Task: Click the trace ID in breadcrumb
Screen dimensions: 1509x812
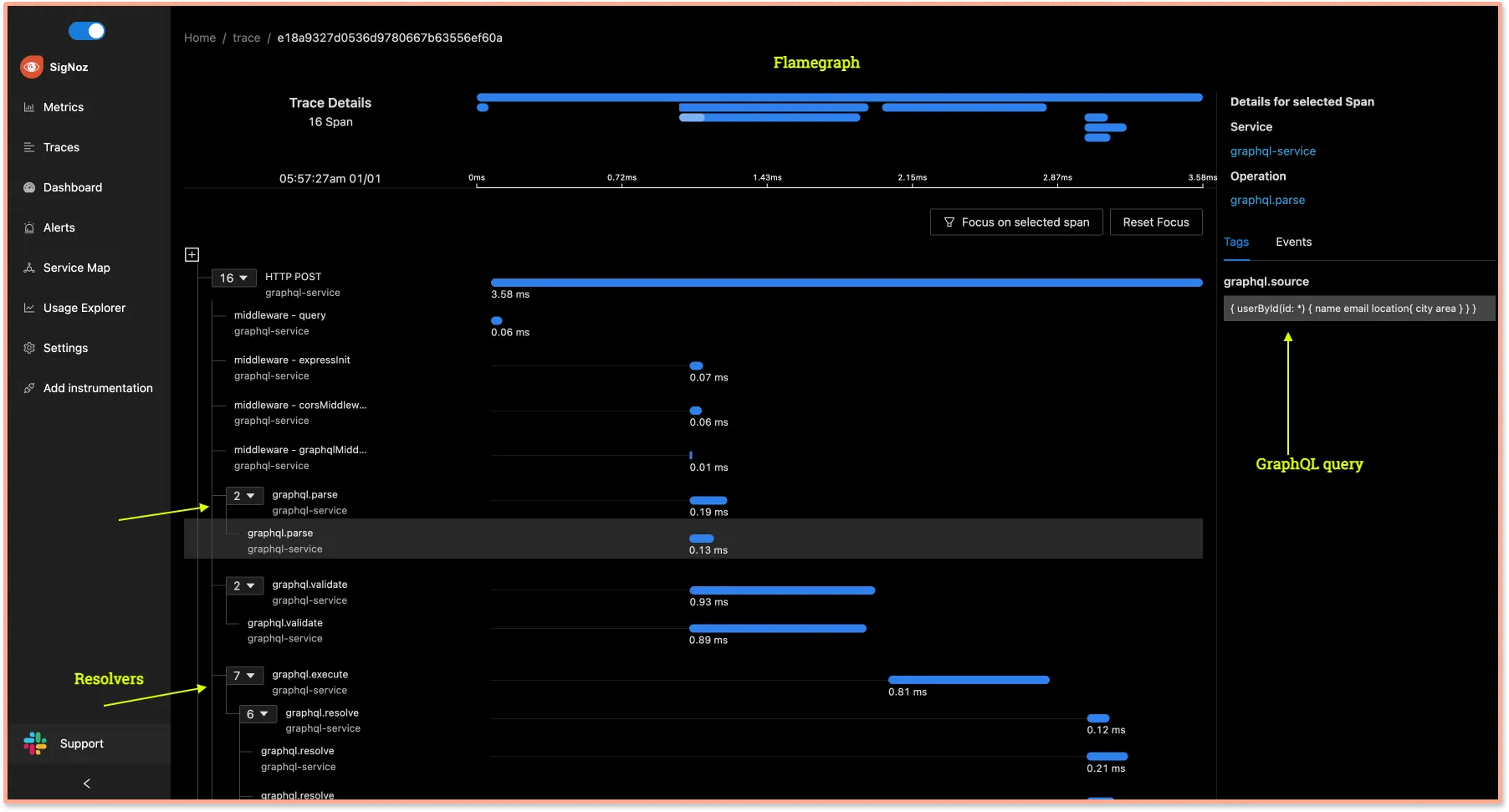Action: tap(390, 38)
